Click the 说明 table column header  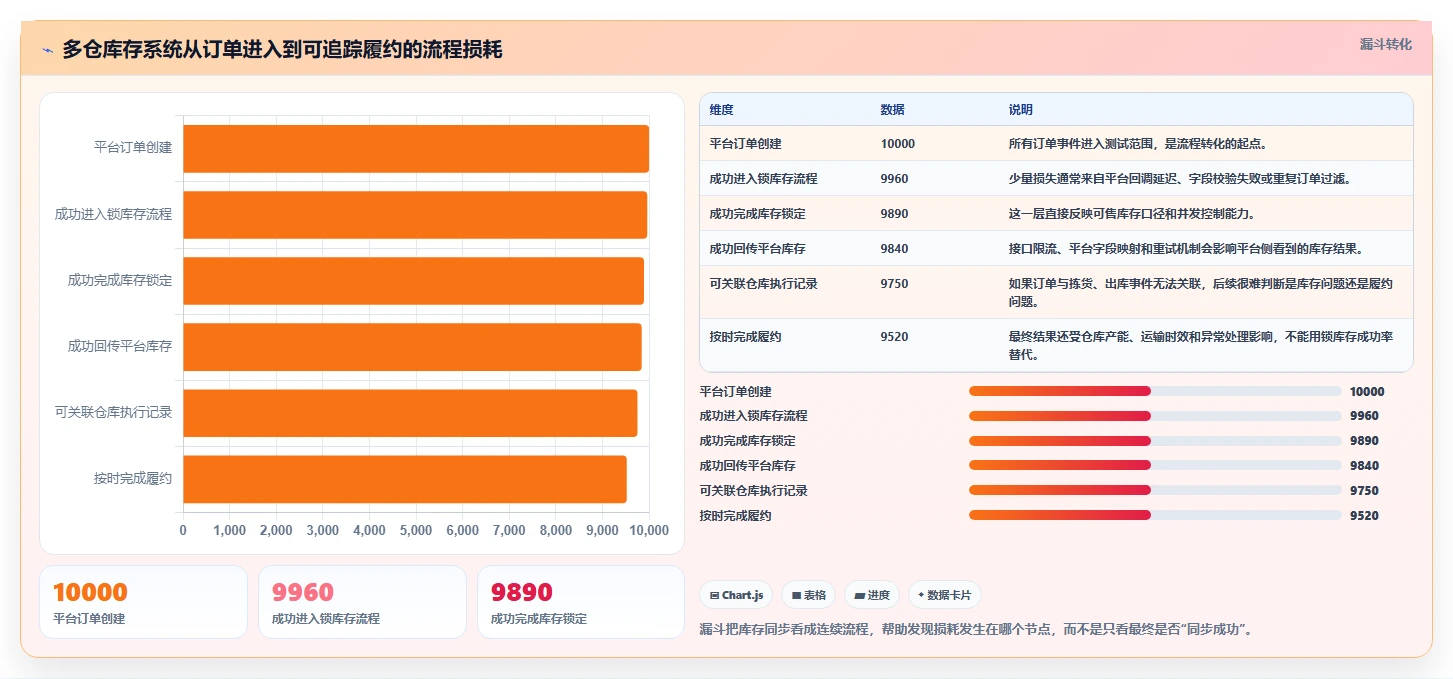click(1020, 110)
